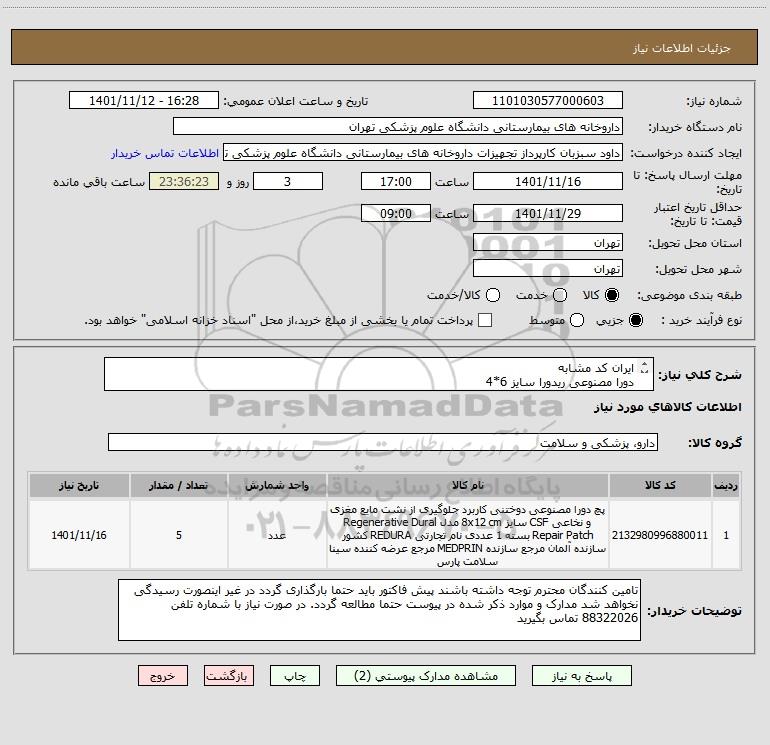
Task: Click the announcement date field 1401/11/12 - 16:28
Action: [x=144, y=101]
